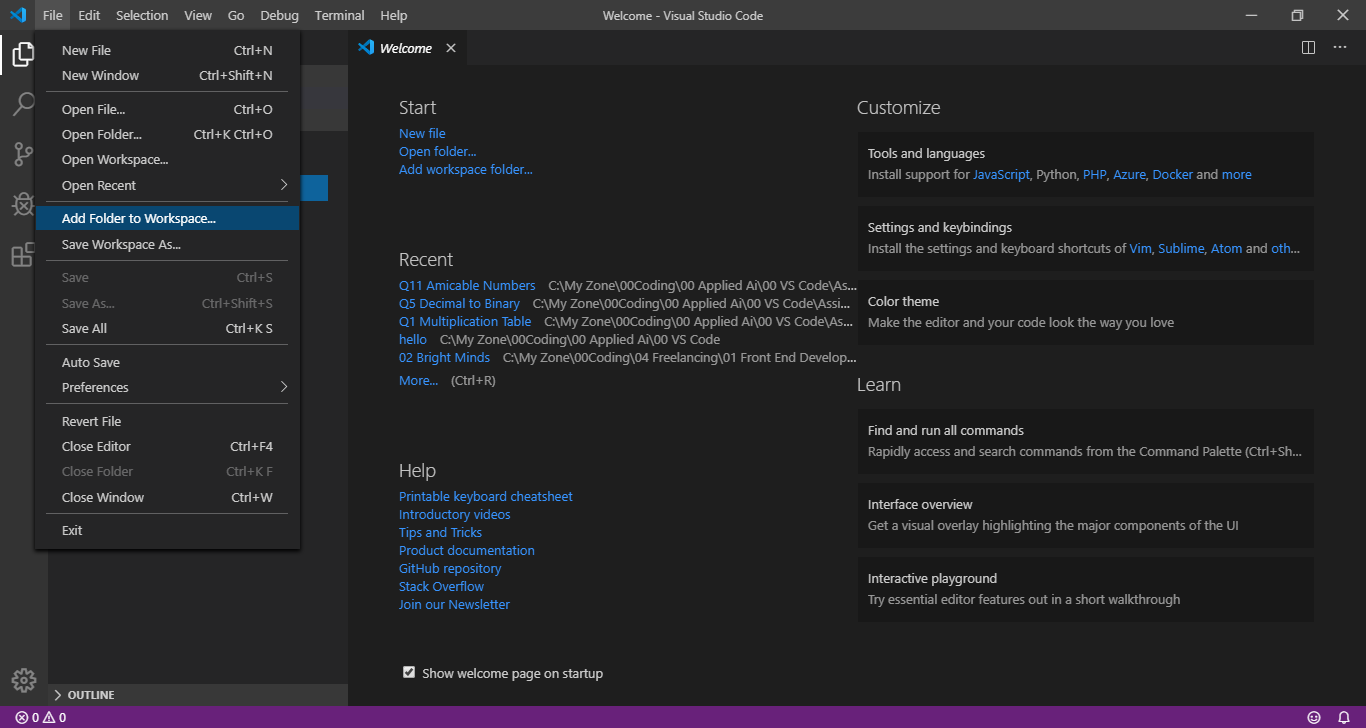Click the VS Code logo in title bar
Viewport: 1366px width, 728px height.
pyautogui.click(x=17, y=15)
